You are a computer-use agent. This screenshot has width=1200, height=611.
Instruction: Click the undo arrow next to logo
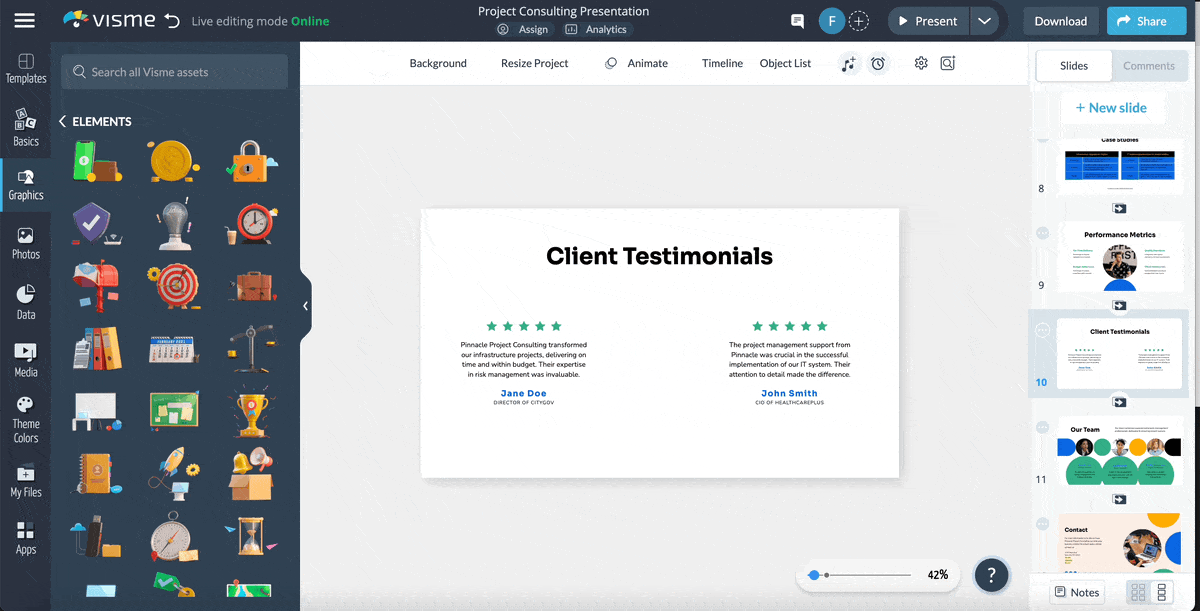point(172,21)
